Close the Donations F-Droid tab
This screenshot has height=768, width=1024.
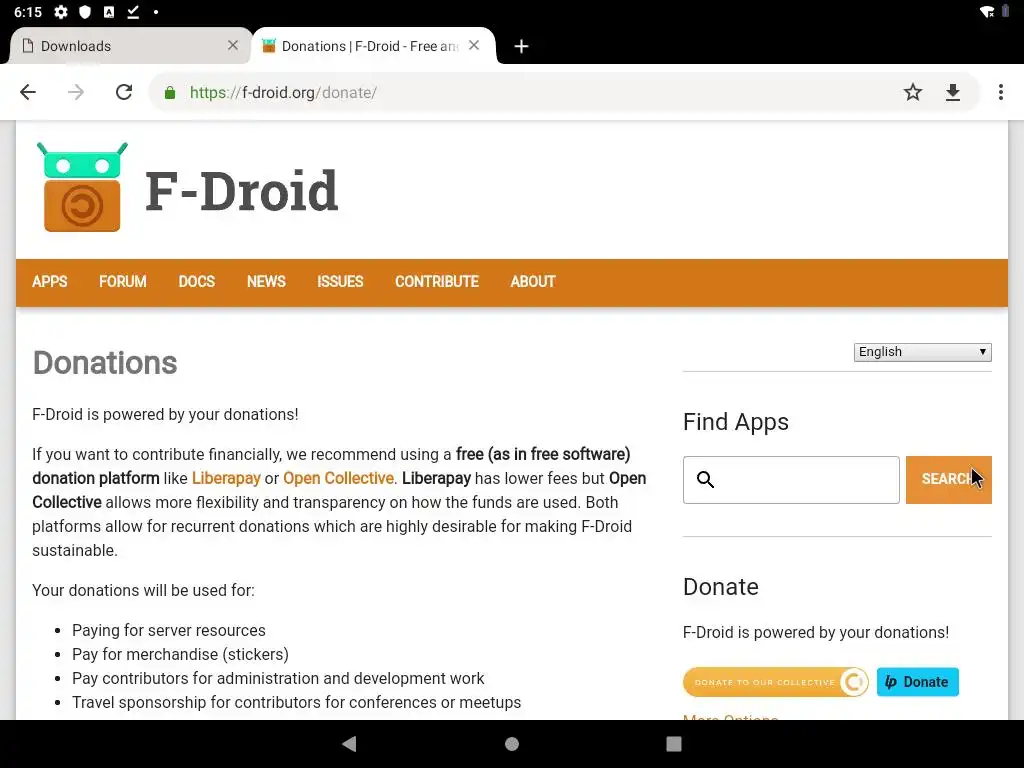474,45
